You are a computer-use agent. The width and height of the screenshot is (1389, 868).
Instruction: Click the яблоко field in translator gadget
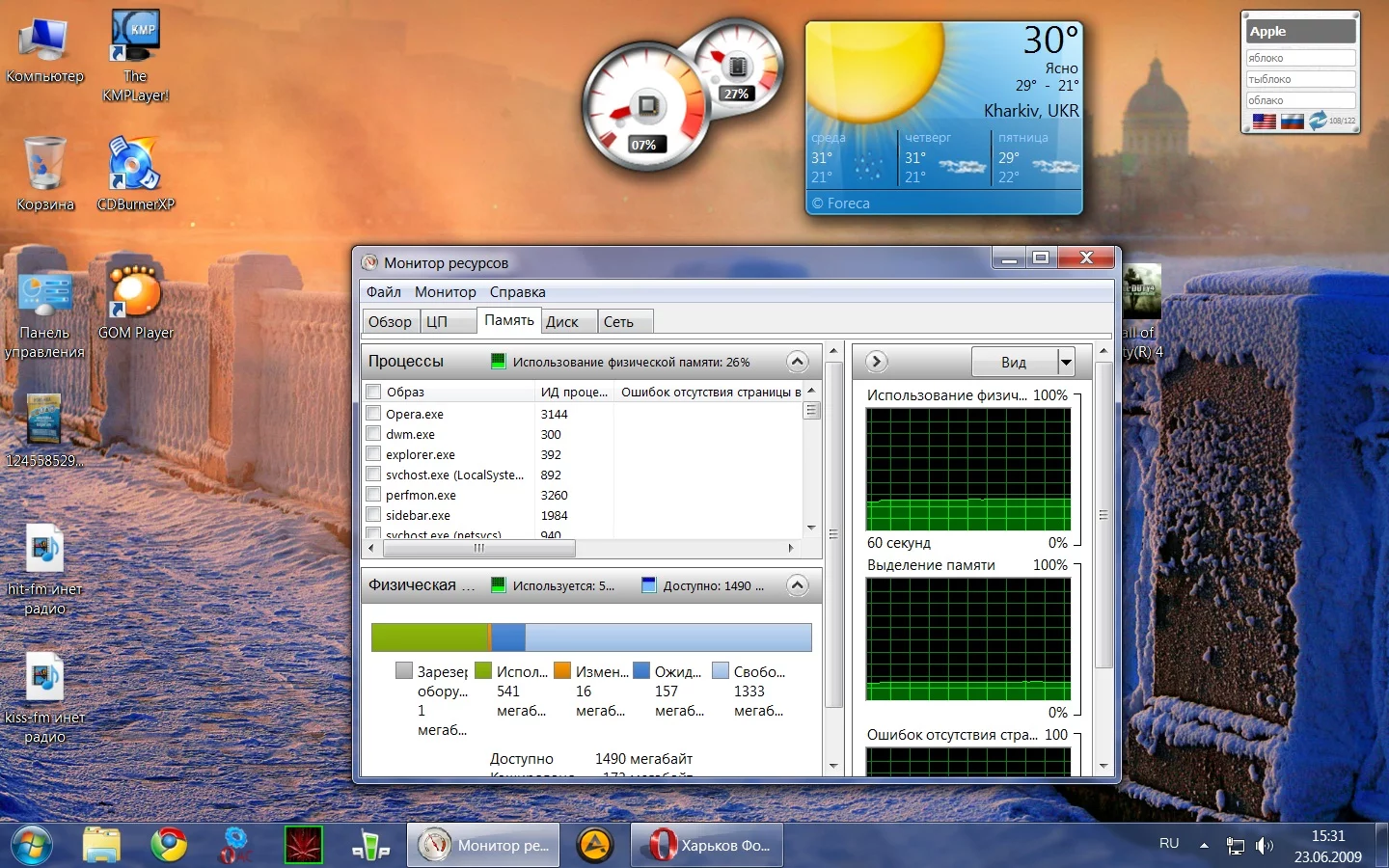(1300, 58)
